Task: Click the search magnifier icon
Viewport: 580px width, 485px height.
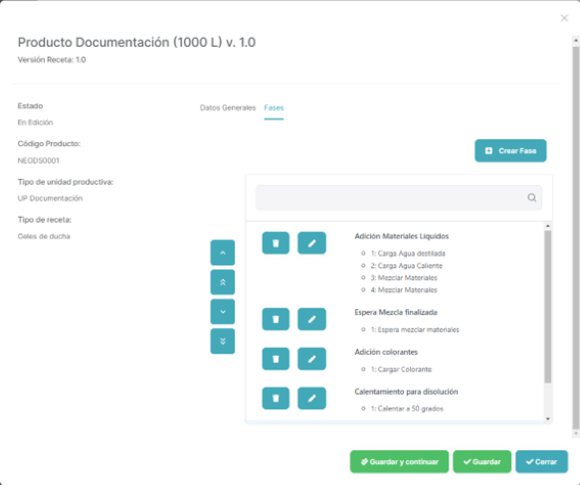Action: pos(532,198)
